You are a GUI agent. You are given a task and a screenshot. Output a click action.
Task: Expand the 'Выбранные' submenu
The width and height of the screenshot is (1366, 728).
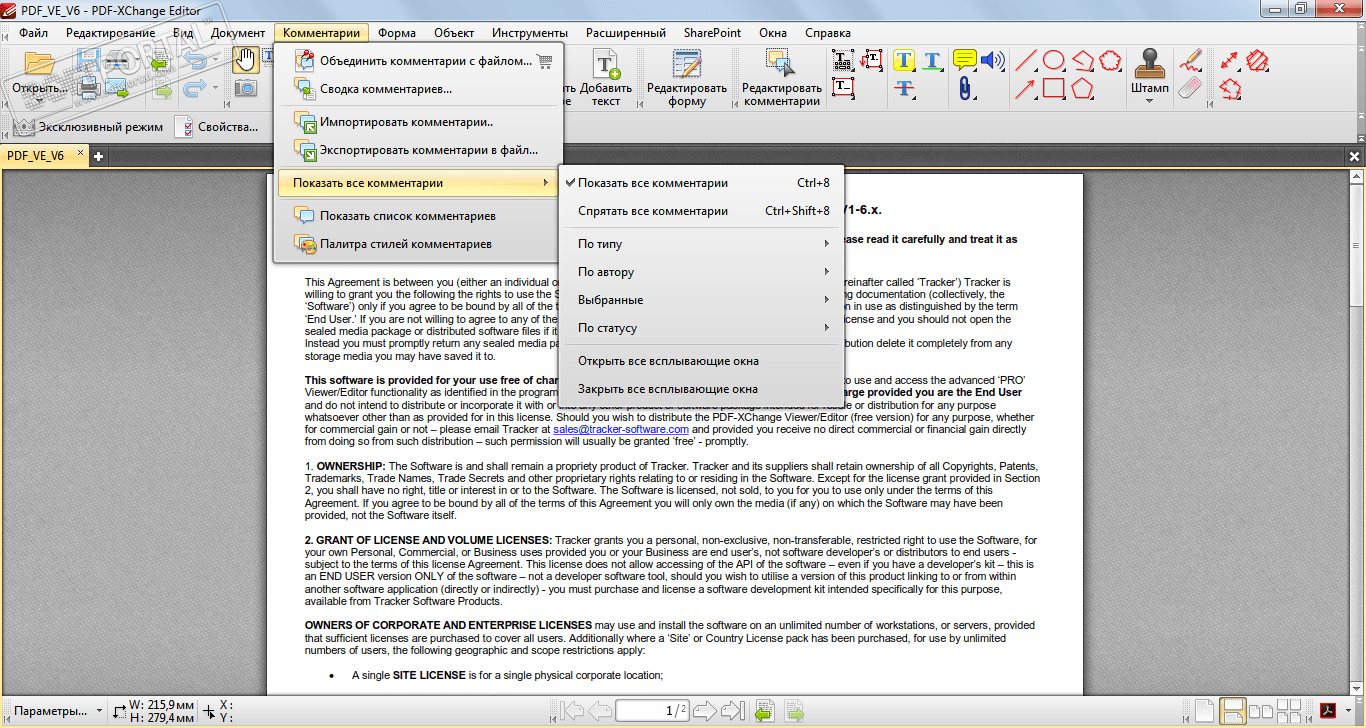click(x=701, y=300)
